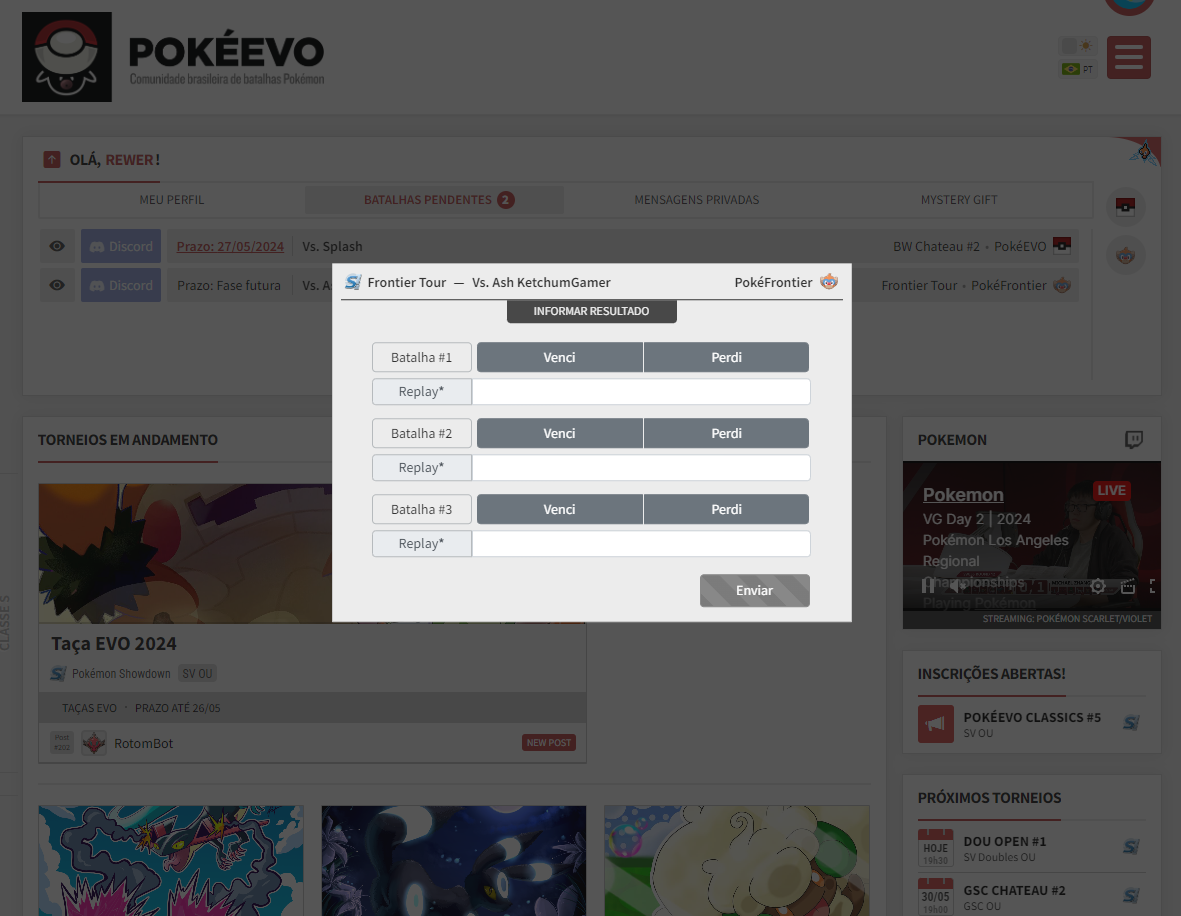Click Showdown icon beside GSC Chateau #2
Viewport: 1181px width, 916px height.
[1131, 896]
